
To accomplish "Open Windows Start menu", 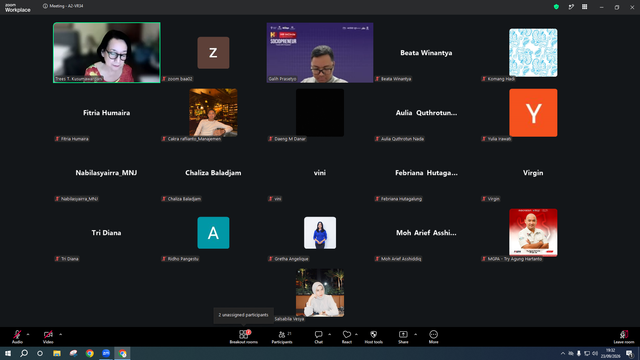I will pos(8,353).
